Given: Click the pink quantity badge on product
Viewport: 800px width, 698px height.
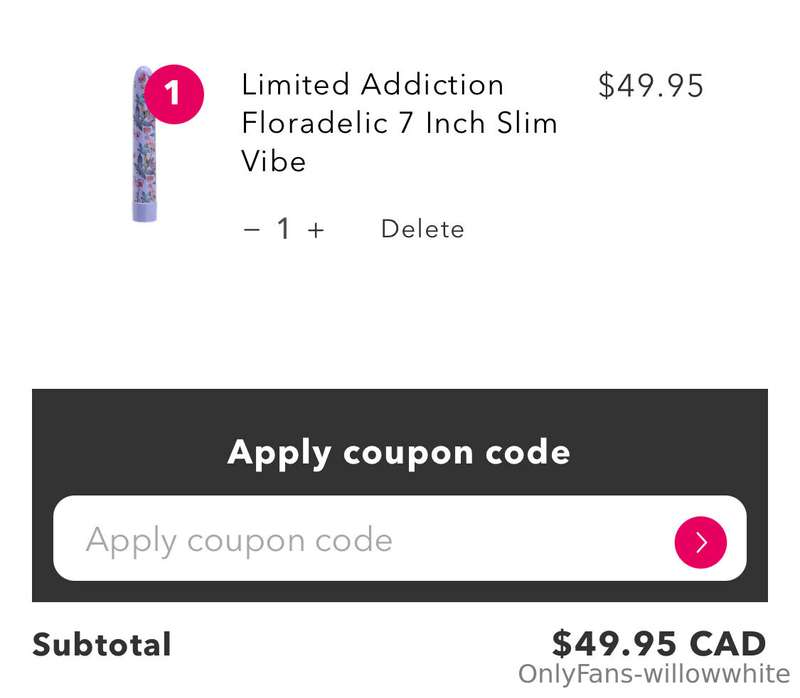Looking at the screenshot, I should (x=173, y=94).
